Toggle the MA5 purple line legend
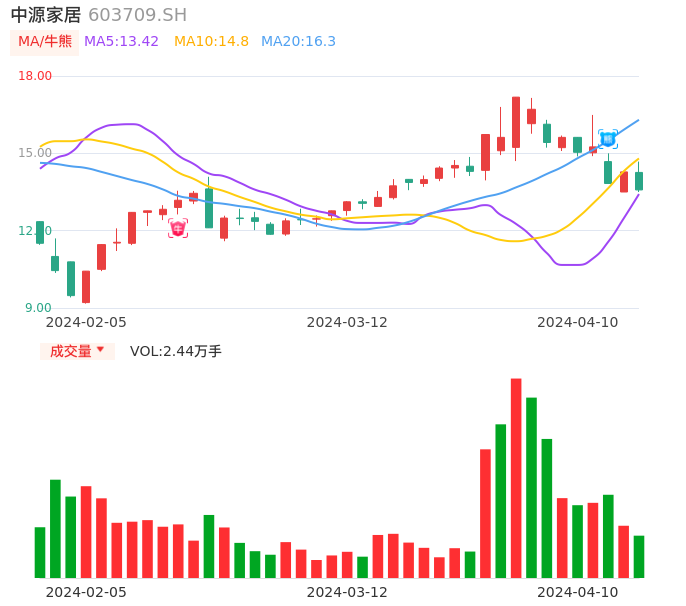 coord(121,42)
